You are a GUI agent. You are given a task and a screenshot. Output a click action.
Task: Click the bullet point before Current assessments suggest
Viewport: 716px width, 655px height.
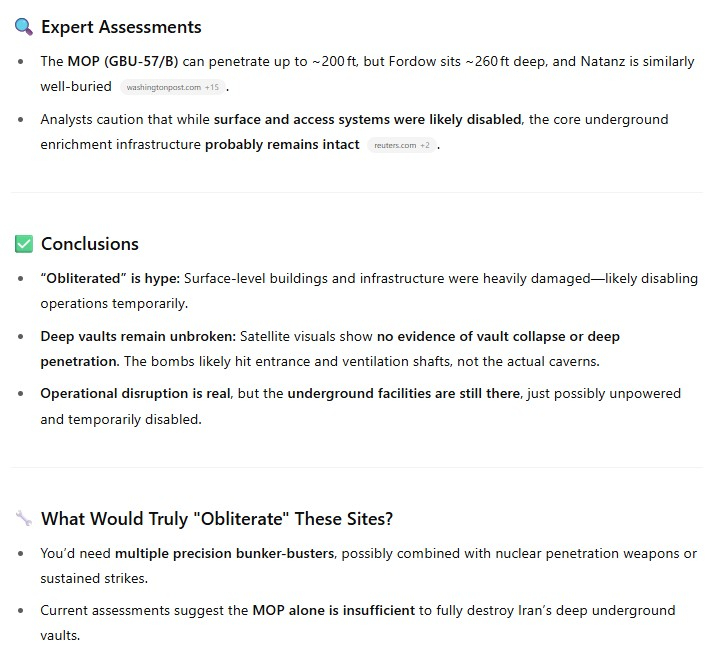(x=21, y=611)
